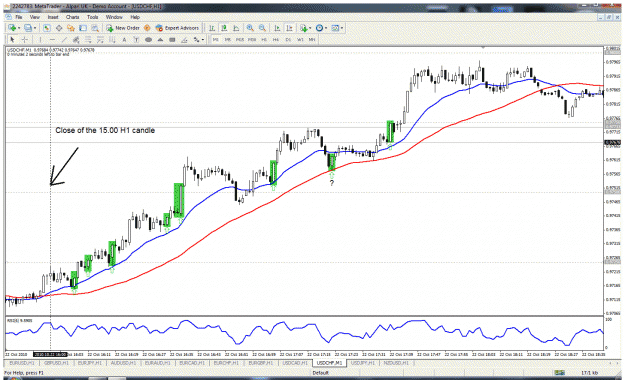Select the Vertical Line tool
The height and width of the screenshot is (380, 625).
pos(40,39)
